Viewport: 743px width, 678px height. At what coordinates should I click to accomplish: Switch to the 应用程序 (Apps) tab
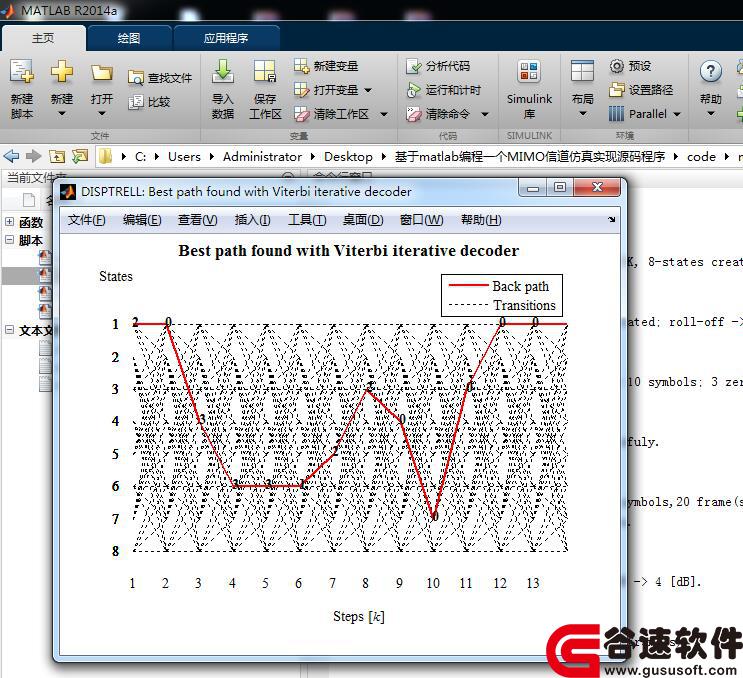click(226, 38)
